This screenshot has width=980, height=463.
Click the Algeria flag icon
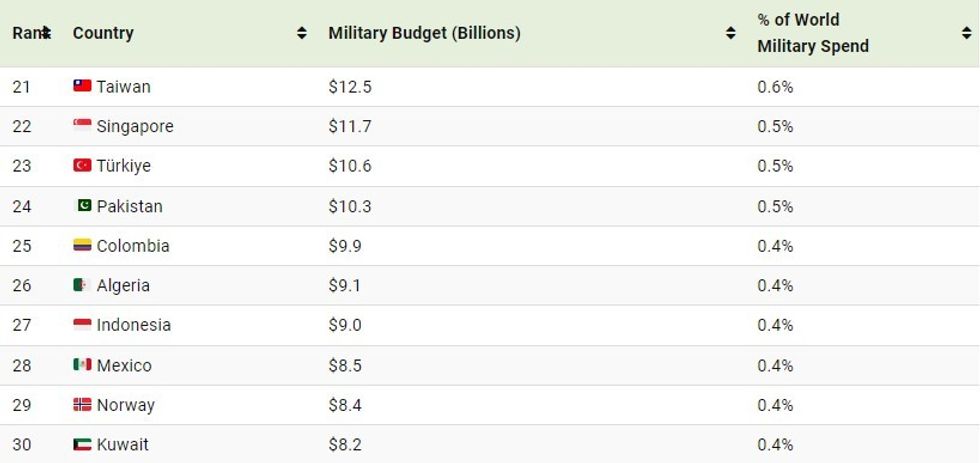pyautogui.click(x=82, y=285)
